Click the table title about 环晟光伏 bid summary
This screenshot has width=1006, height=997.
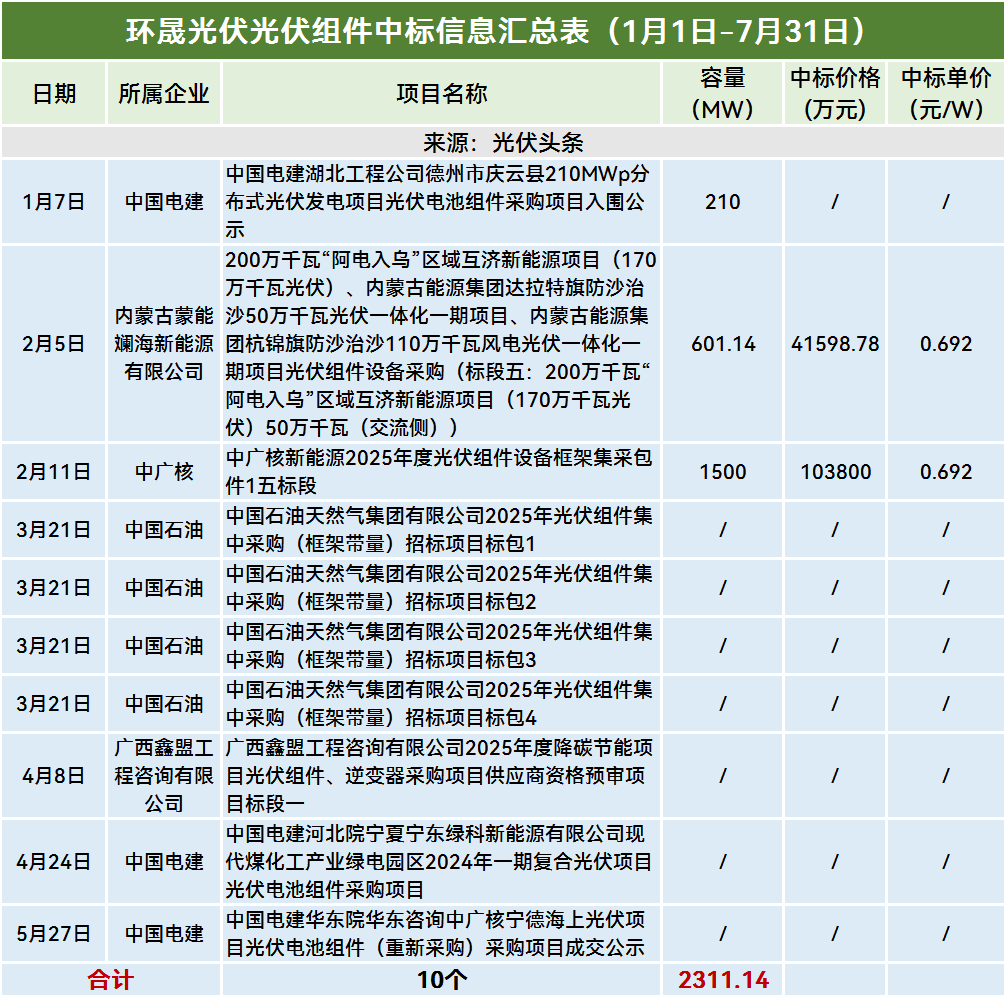(x=502, y=30)
